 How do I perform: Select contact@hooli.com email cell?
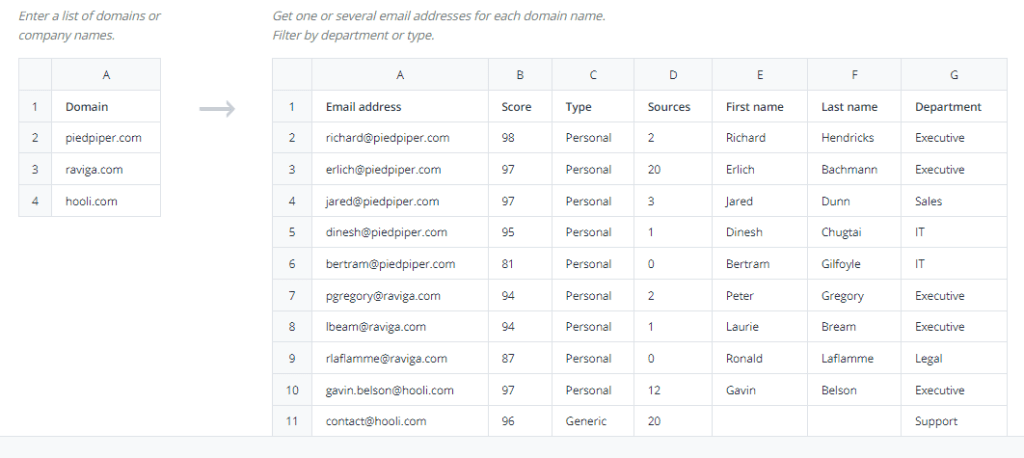tap(400, 421)
